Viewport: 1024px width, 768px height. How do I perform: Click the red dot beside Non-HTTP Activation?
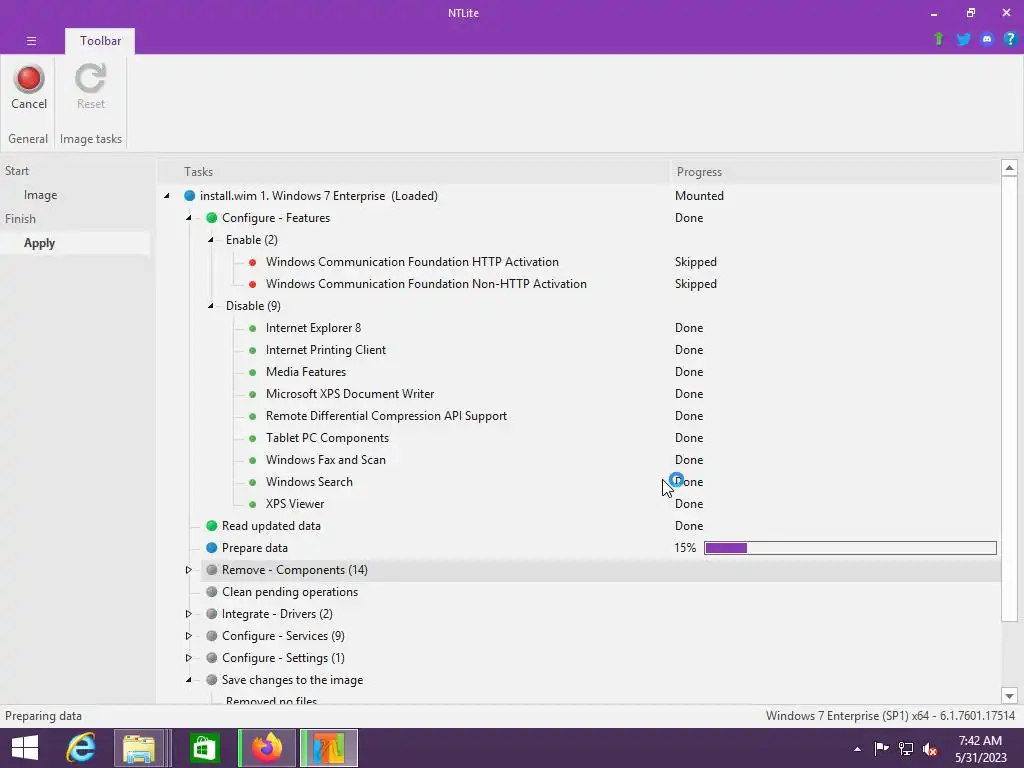coord(252,285)
